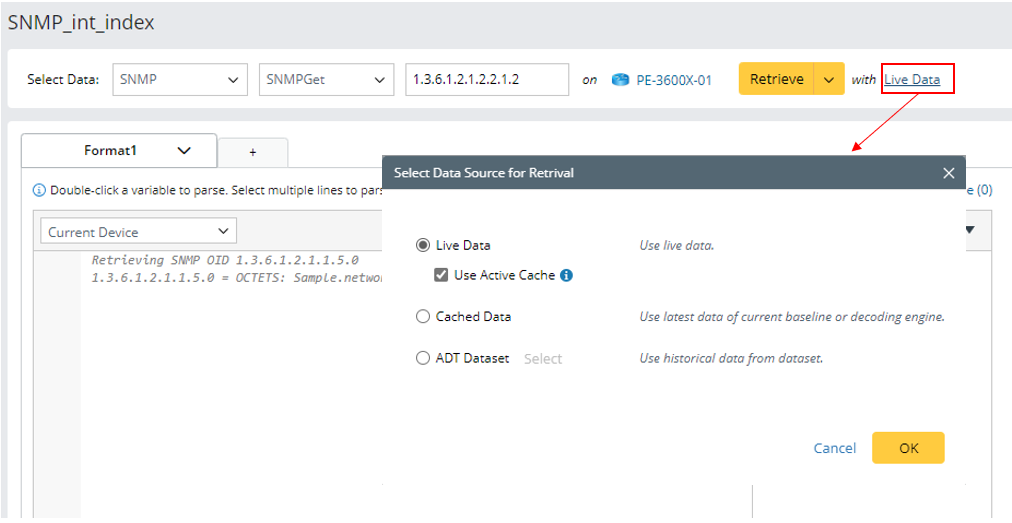Select the Cached Data radio option
This screenshot has width=1012, height=523.
423,317
